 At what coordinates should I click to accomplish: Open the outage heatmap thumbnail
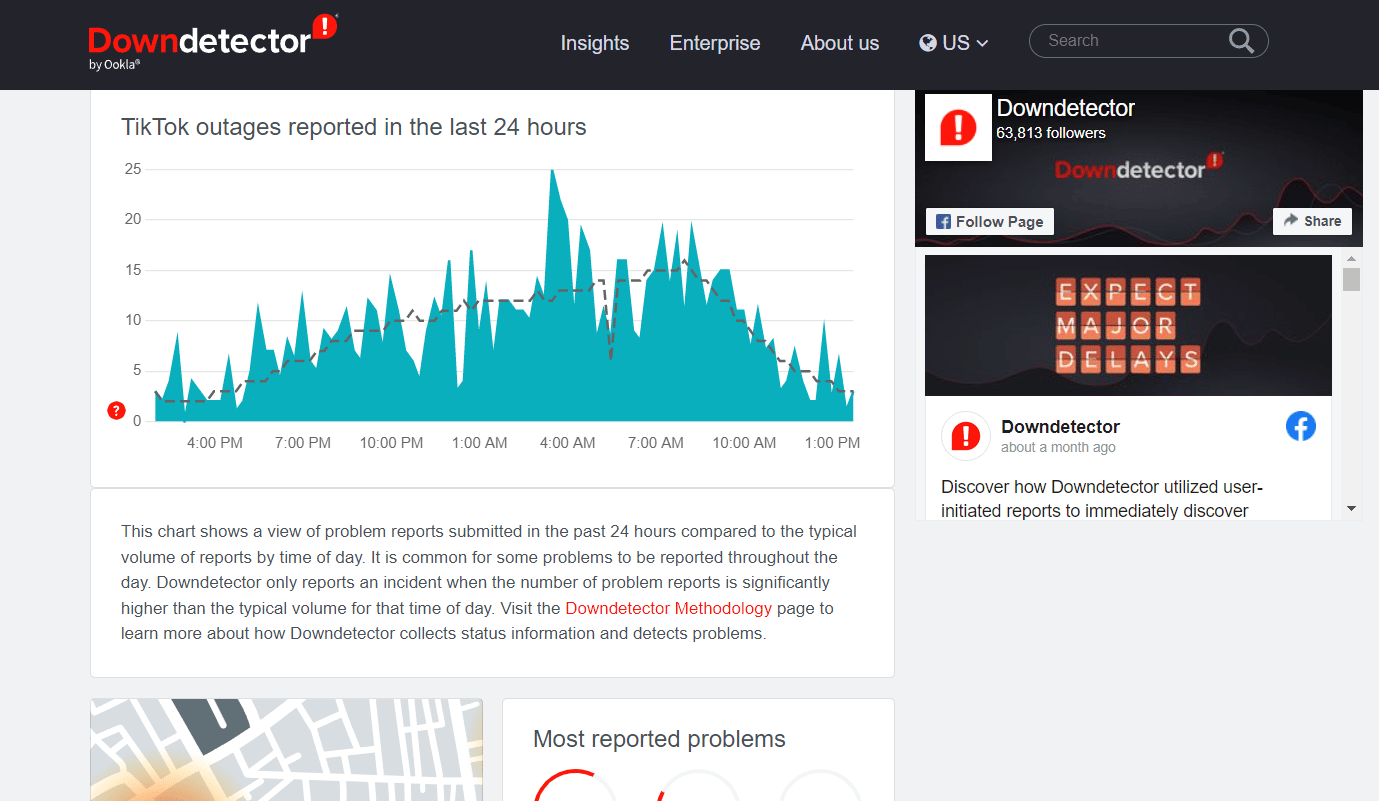(286, 750)
